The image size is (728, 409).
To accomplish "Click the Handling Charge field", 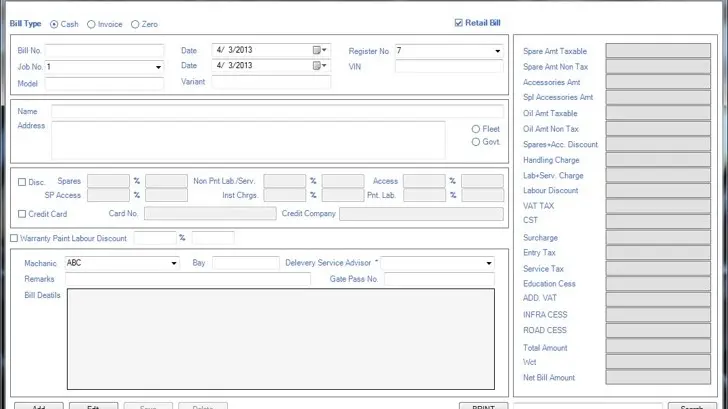I will (x=658, y=159).
